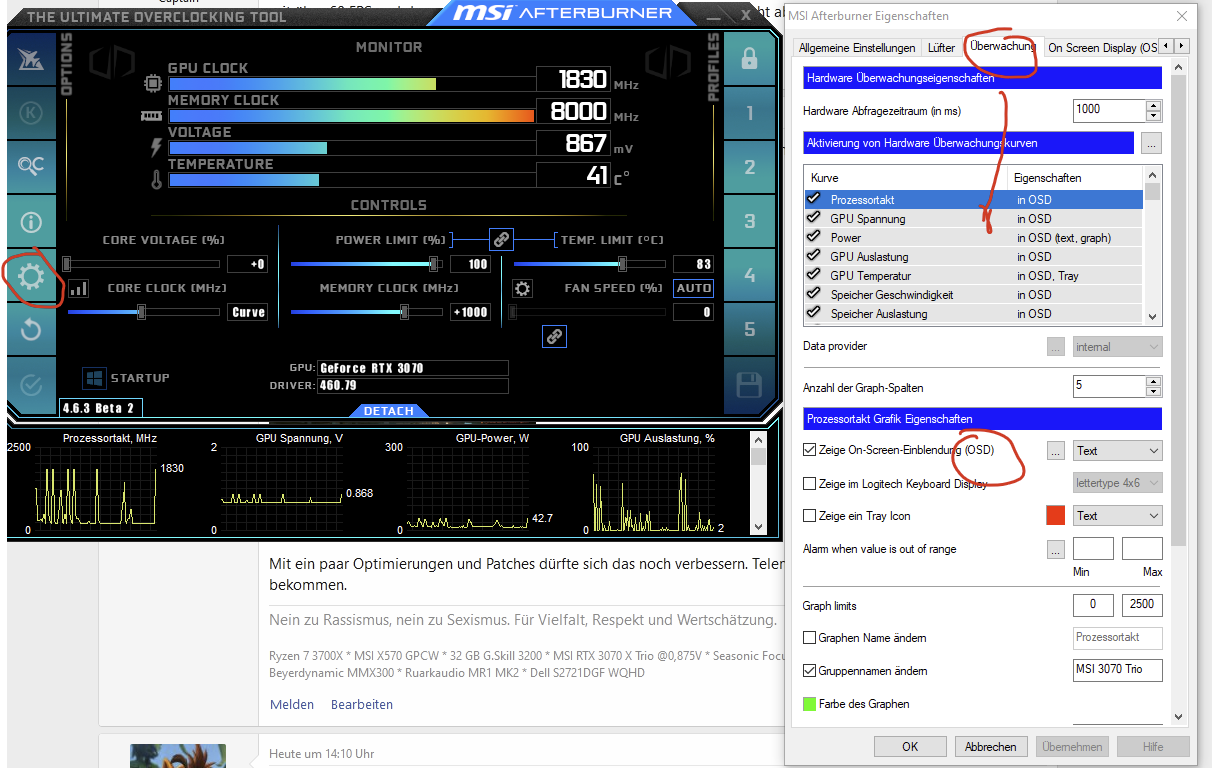Open the On Screen Display tab
The height and width of the screenshot is (768, 1212).
1102,47
